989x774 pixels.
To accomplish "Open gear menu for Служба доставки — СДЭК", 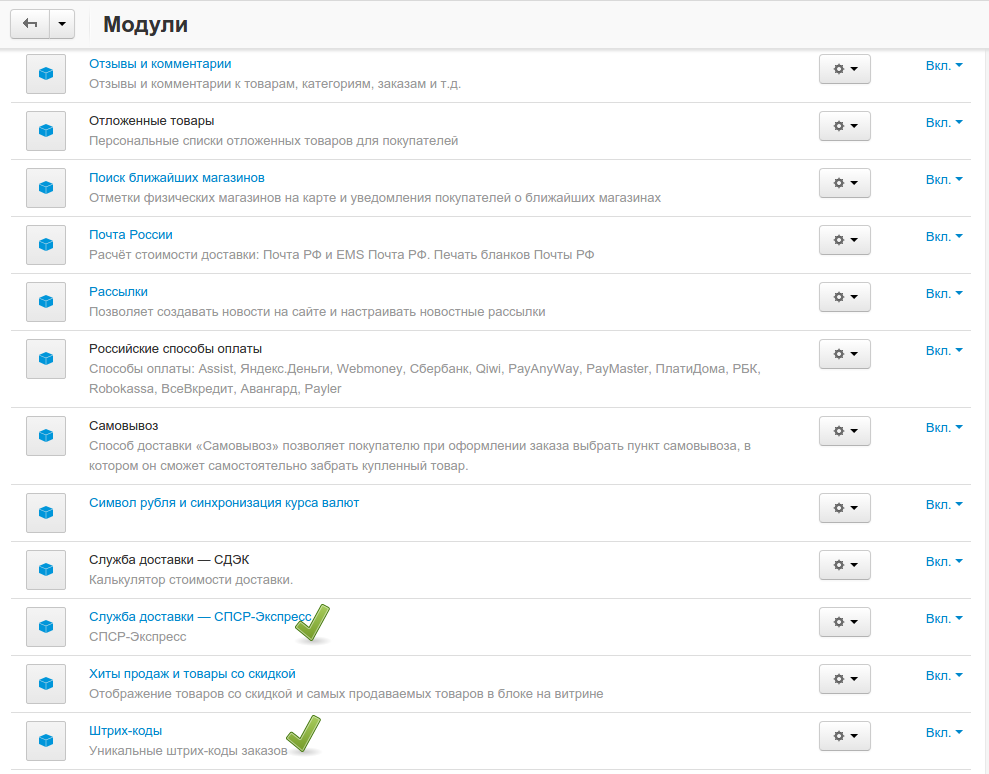I will pyautogui.click(x=844, y=564).
